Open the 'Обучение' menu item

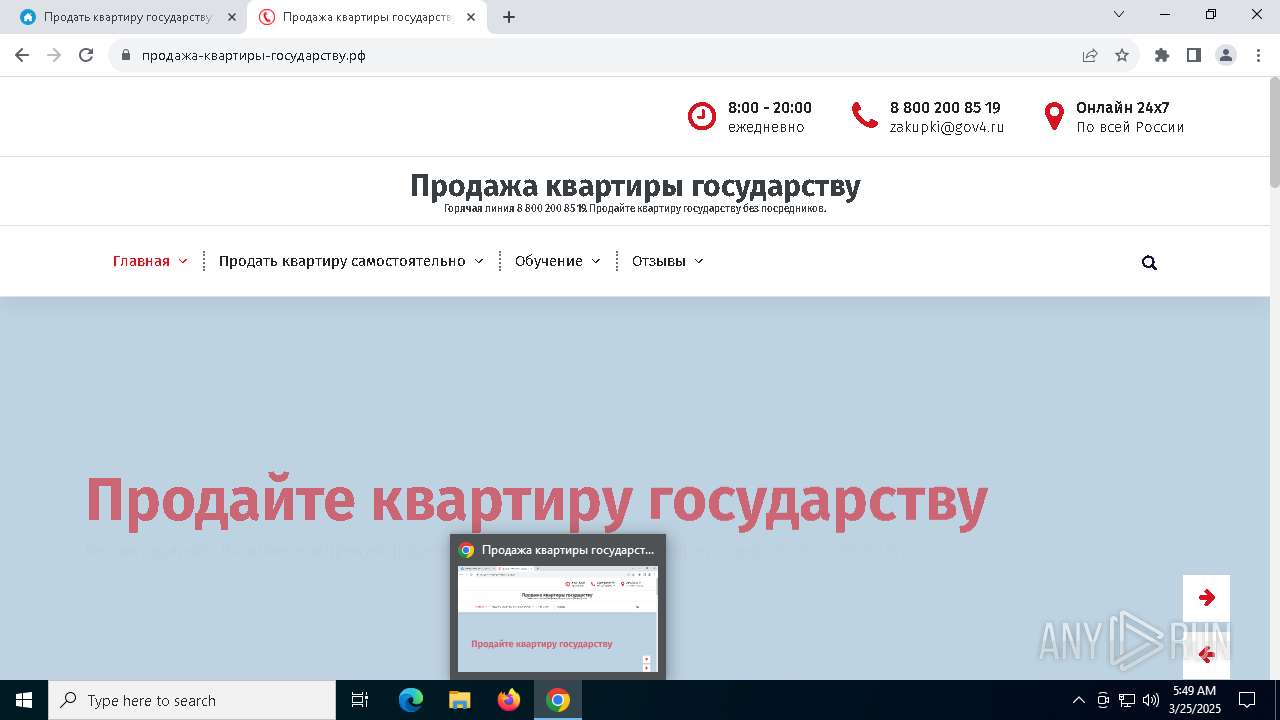pos(549,261)
